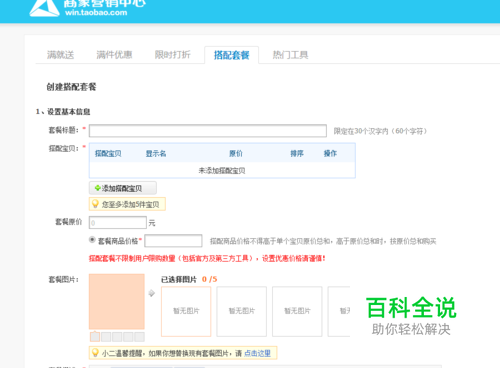Viewport: 500px width, 368px height.
Task: Click the large orange package image preview
Action: pos(117,302)
